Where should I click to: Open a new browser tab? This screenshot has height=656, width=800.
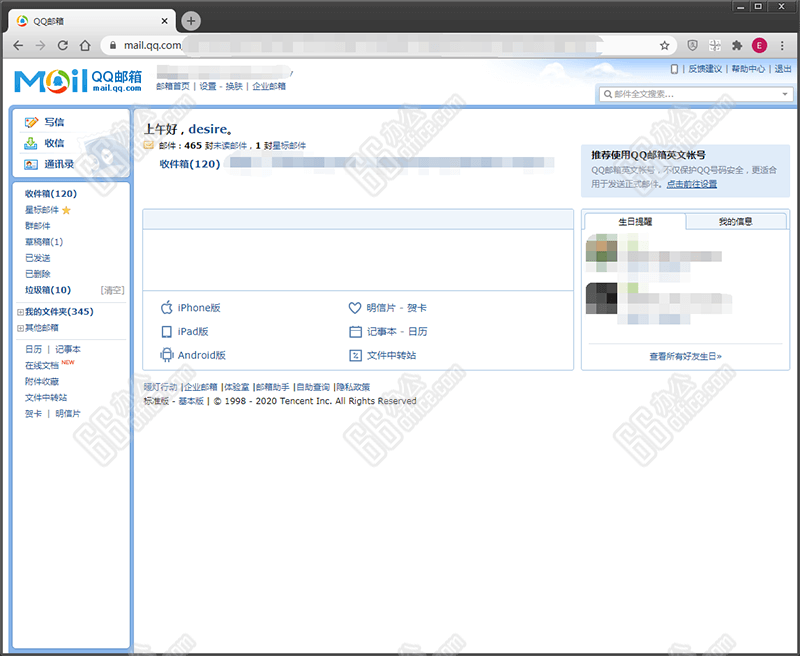192,20
